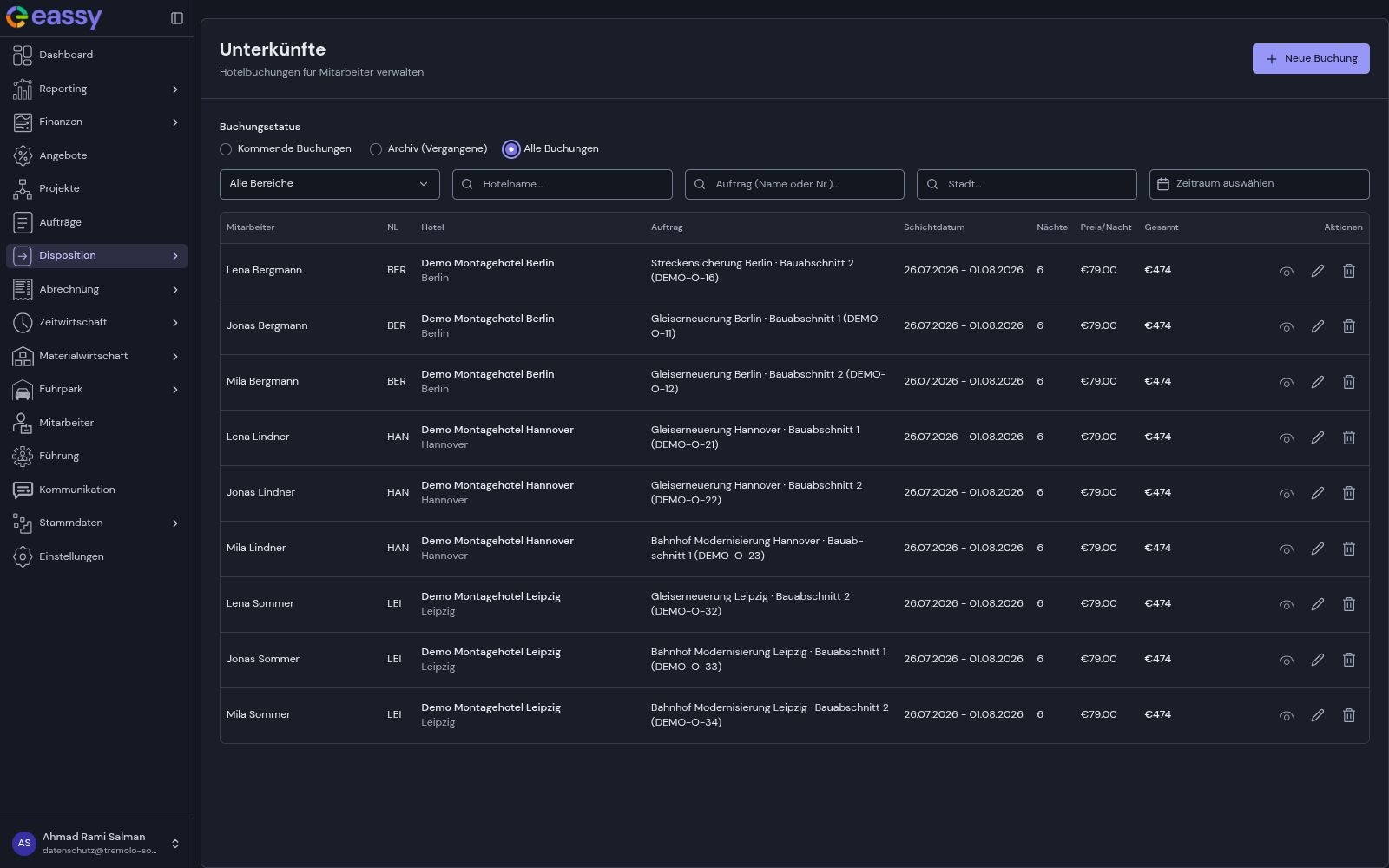Open Mitarbeiter in the sidebar
Screen dimensions: 1389x868
tap(96, 423)
